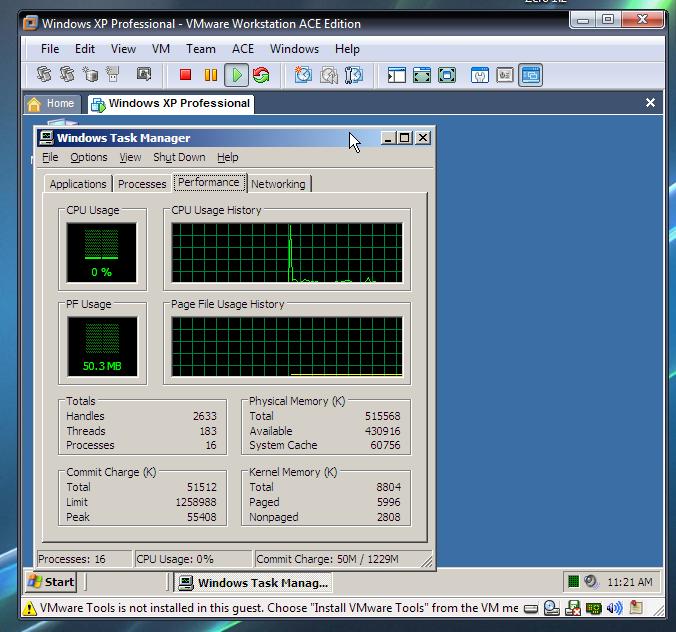Click the 11:21 AM taskbar clock
This screenshot has height=632, width=676.
tap(629, 582)
